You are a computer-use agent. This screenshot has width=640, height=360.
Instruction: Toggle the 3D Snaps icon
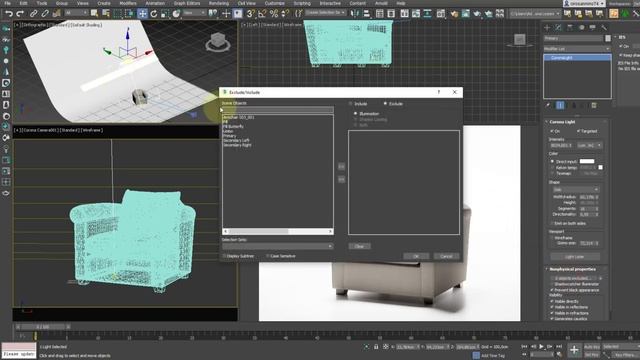(251, 13)
